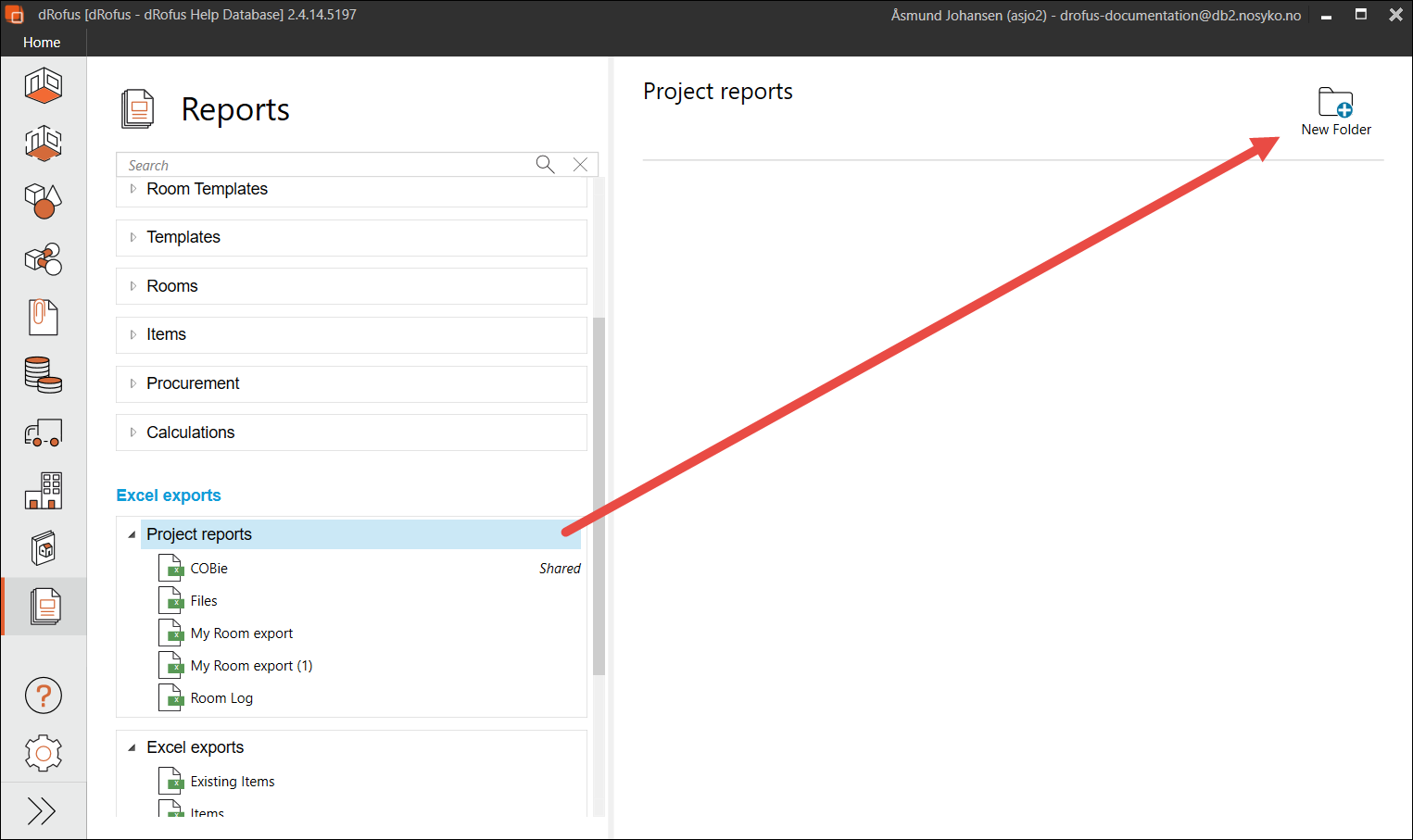This screenshot has width=1413, height=840.
Task: Close the dRofus window
Action: click(1395, 15)
